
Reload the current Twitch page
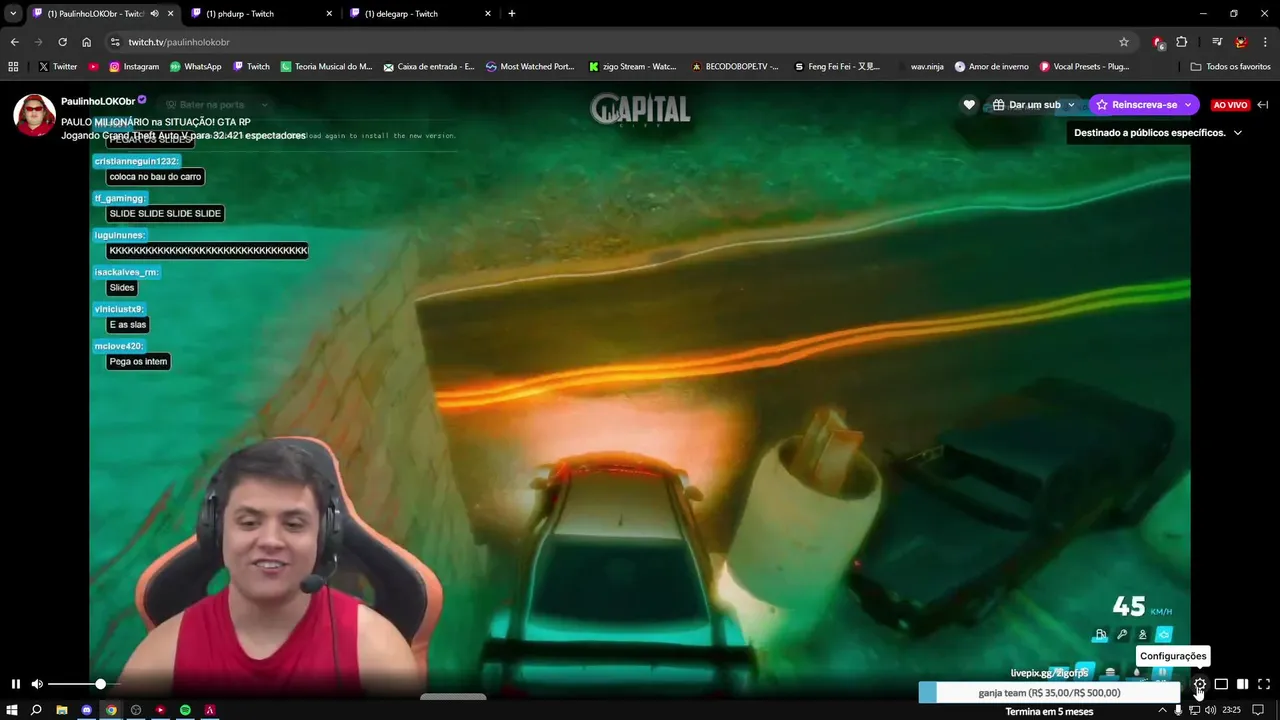click(x=62, y=42)
